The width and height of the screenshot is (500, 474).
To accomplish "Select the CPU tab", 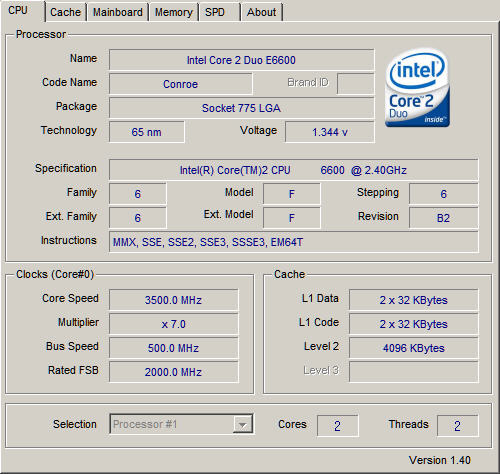I will pyautogui.click(x=22, y=11).
